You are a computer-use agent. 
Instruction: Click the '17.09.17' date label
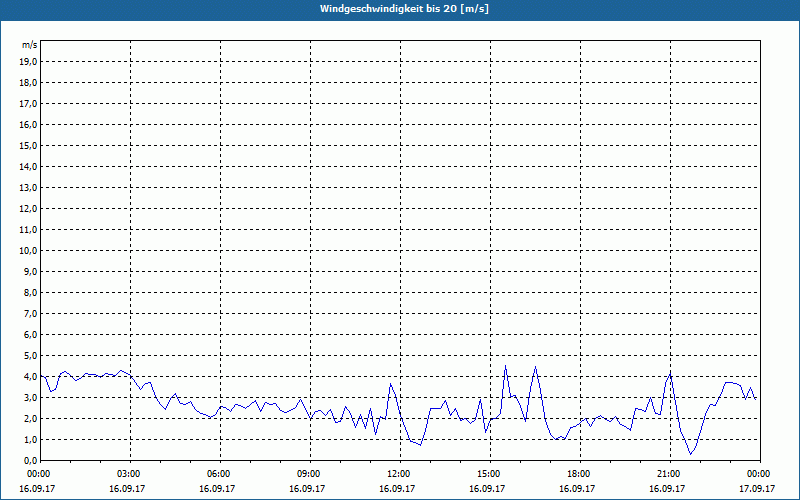coord(757,488)
